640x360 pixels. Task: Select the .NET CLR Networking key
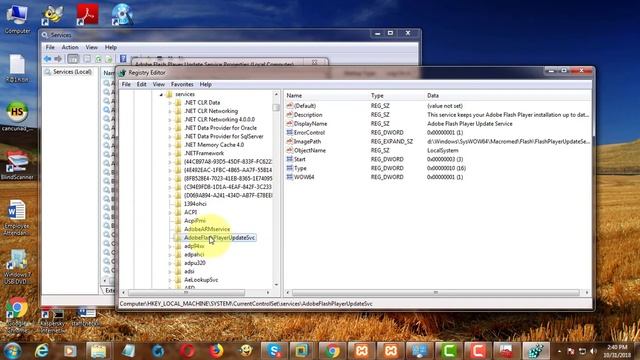211,111
